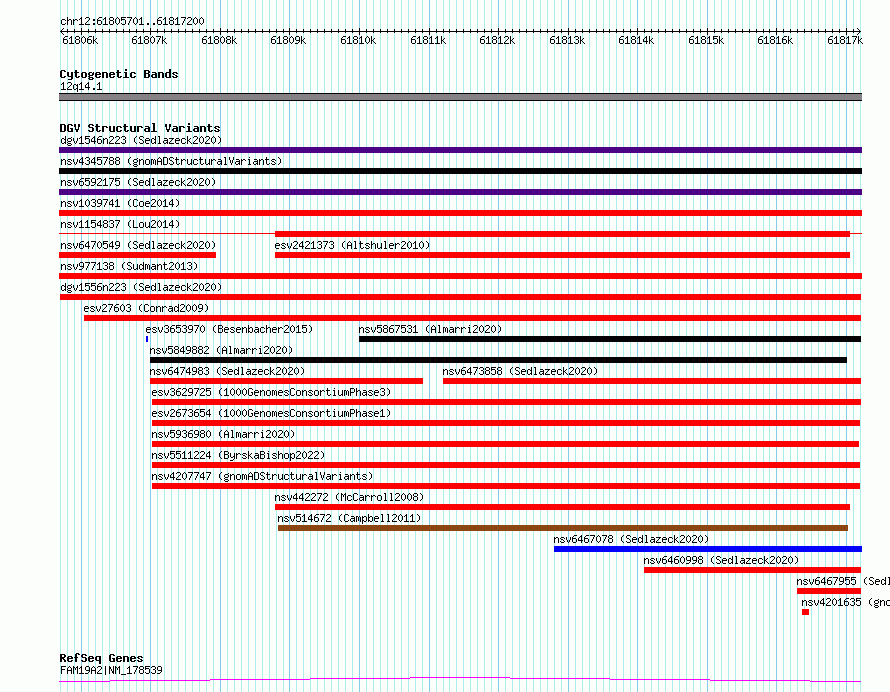Click the 61813k ruler position label
890x692 pixels.
(x=567, y=40)
